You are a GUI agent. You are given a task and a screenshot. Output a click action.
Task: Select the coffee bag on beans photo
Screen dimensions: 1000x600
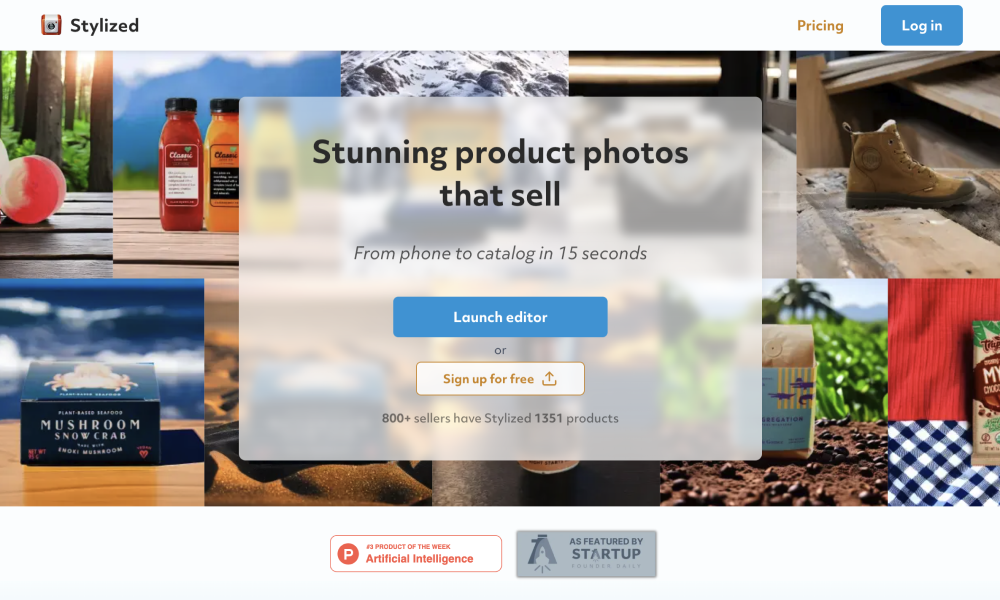825,392
